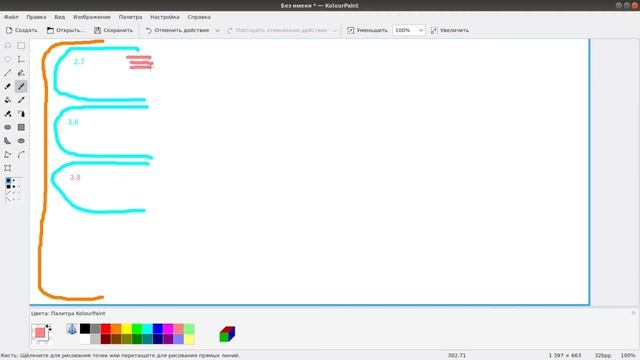Select the Ellipse tool
This screenshot has height=360, width=640.
pyautogui.click(x=21, y=141)
